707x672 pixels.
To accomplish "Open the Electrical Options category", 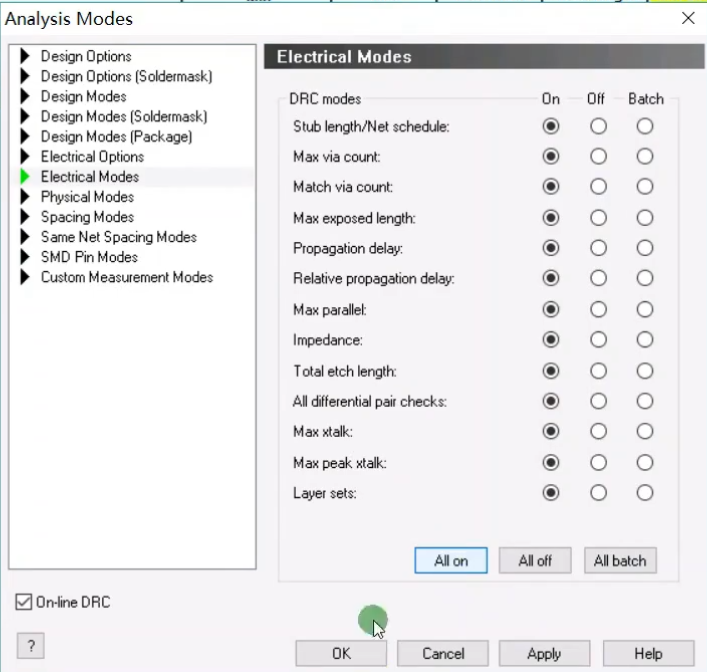I will click(92, 156).
